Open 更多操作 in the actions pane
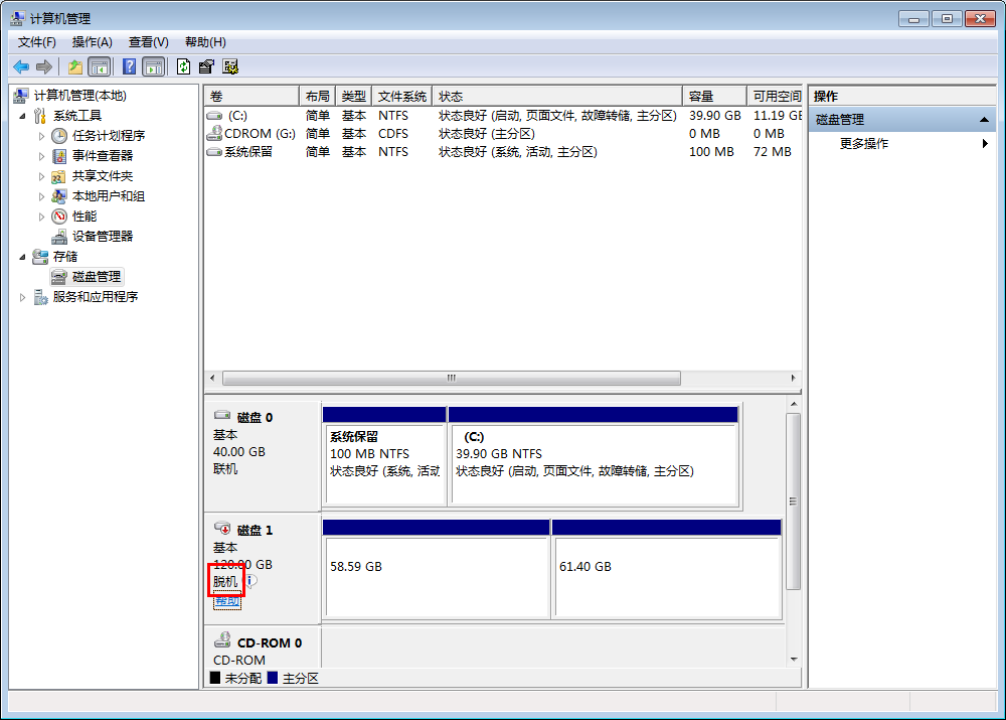 (864, 144)
